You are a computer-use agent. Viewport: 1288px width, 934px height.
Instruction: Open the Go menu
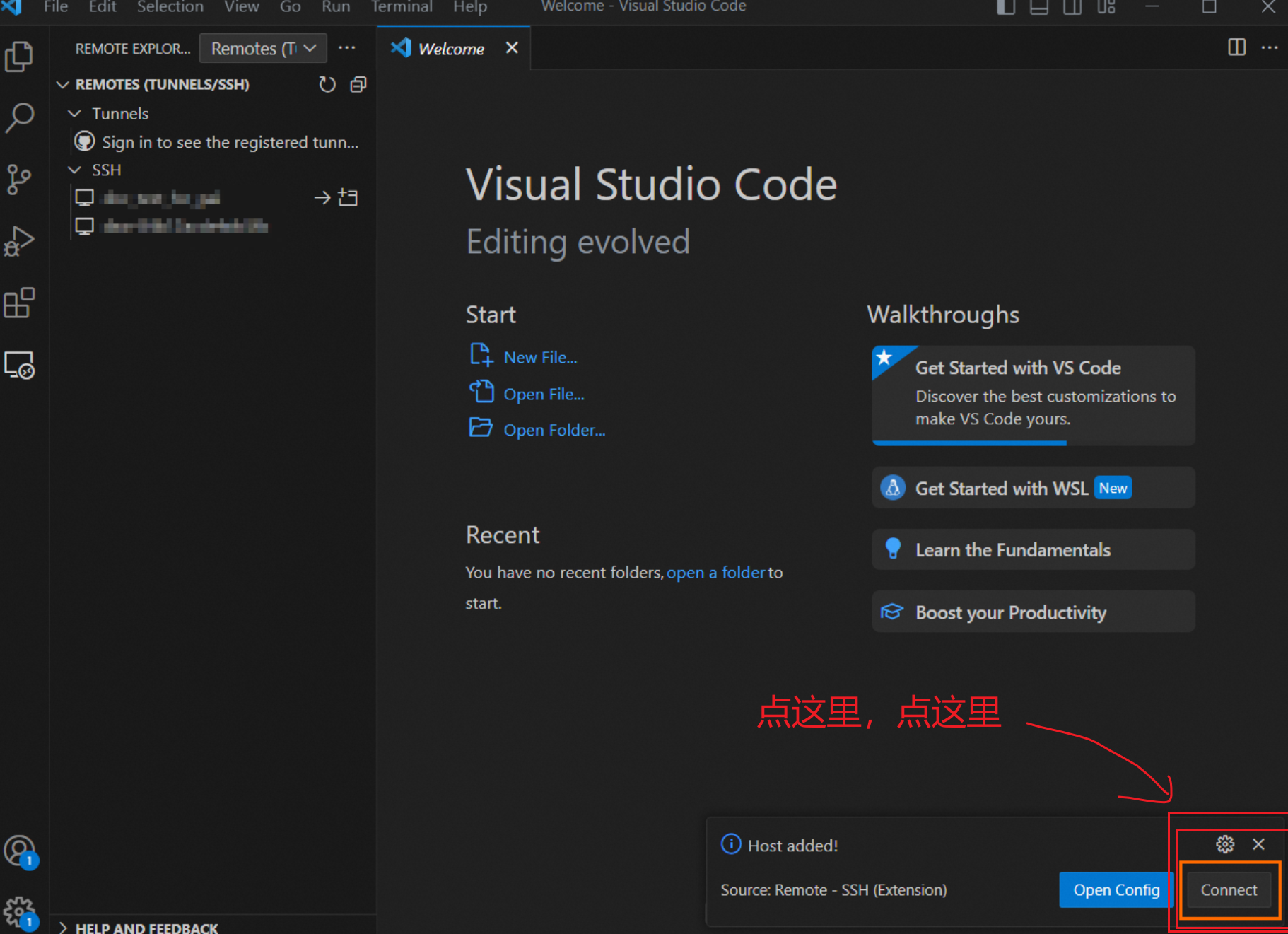pyautogui.click(x=291, y=7)
